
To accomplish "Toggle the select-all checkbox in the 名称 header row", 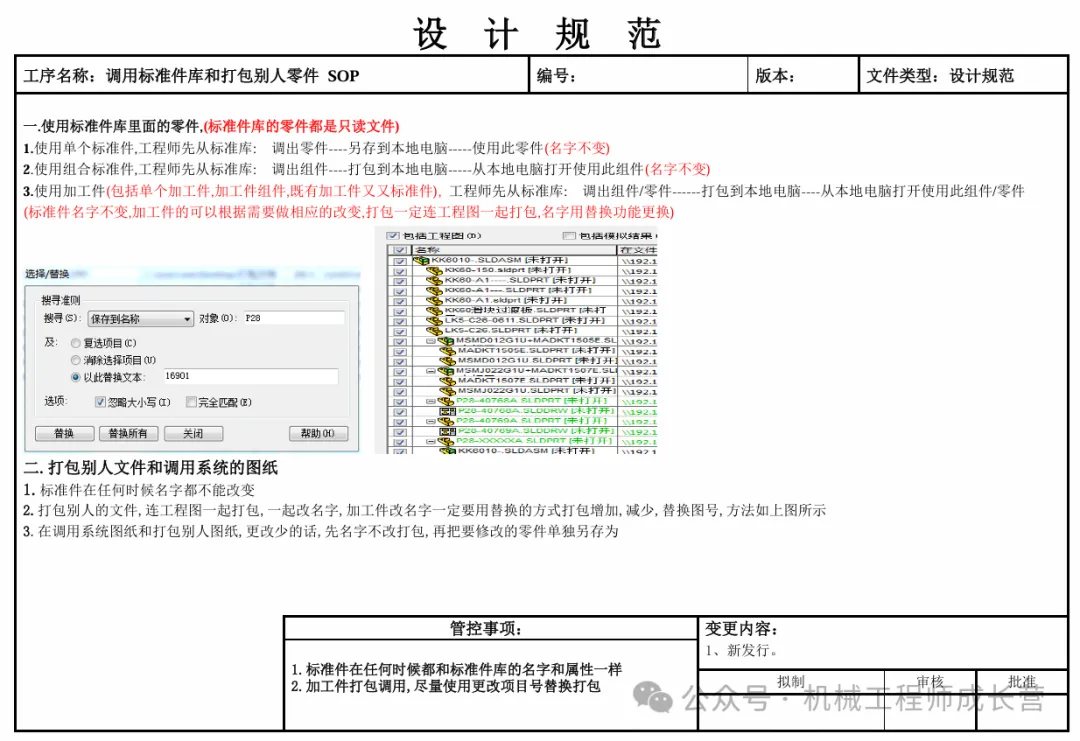I will (x=400, y=250).
